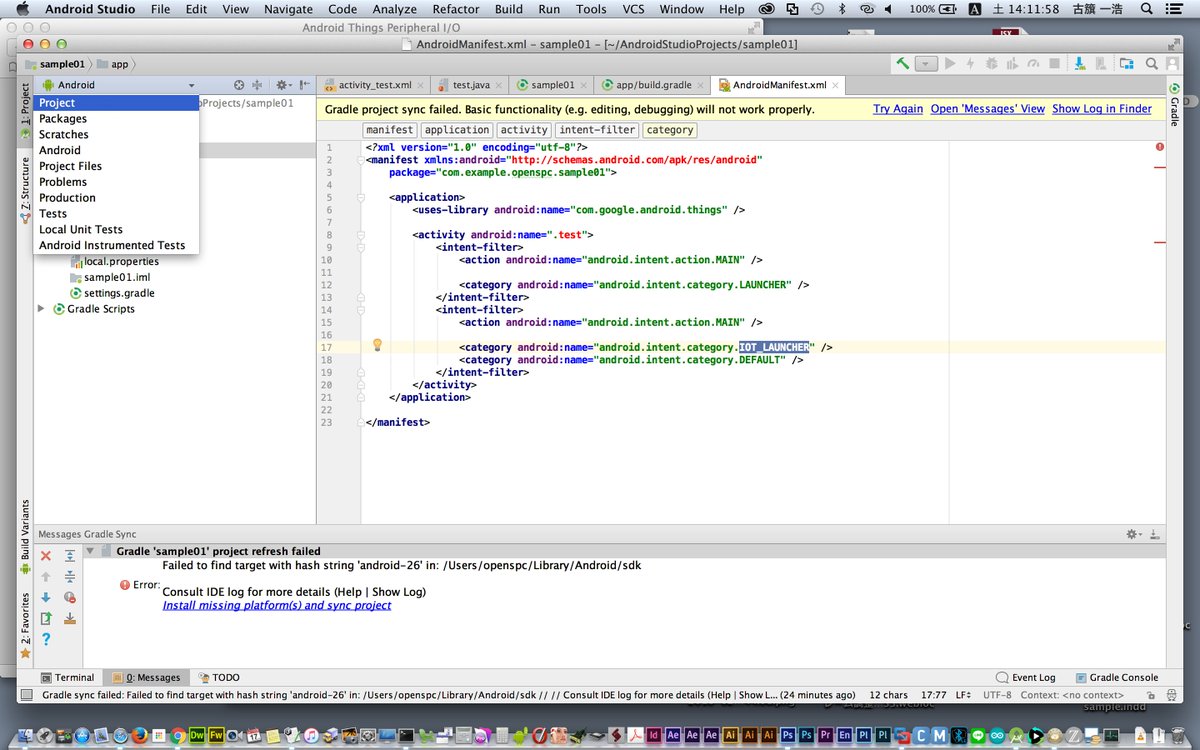This screenshot has height=750, width=1200.
Task: Click Expand All icon in Messages toolbar
Action: (70, 556)
